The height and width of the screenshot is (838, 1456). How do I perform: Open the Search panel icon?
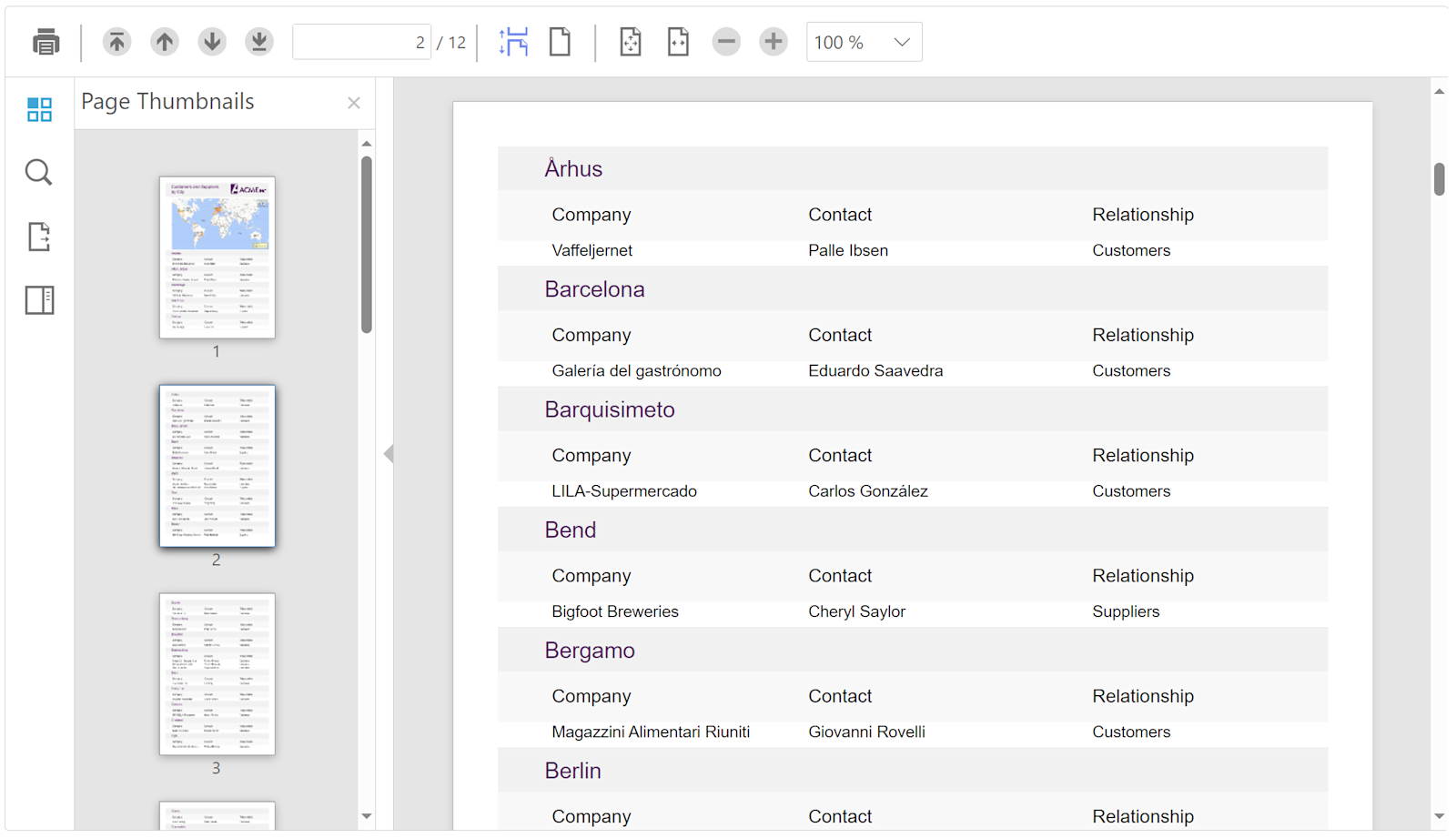39,172
